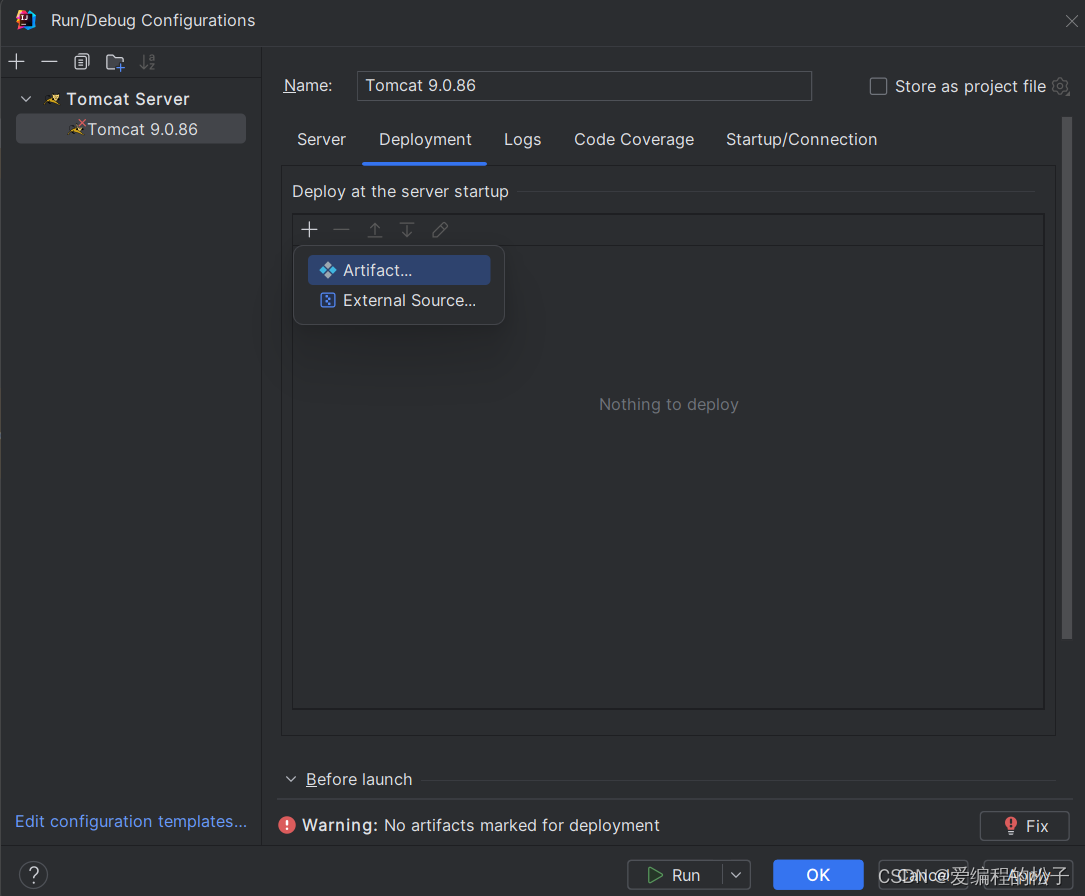Viewport: 1085px width, 896px height.
Task: Click the 'Nothing to deploy' placeholder text
Action: click(668, 404)
